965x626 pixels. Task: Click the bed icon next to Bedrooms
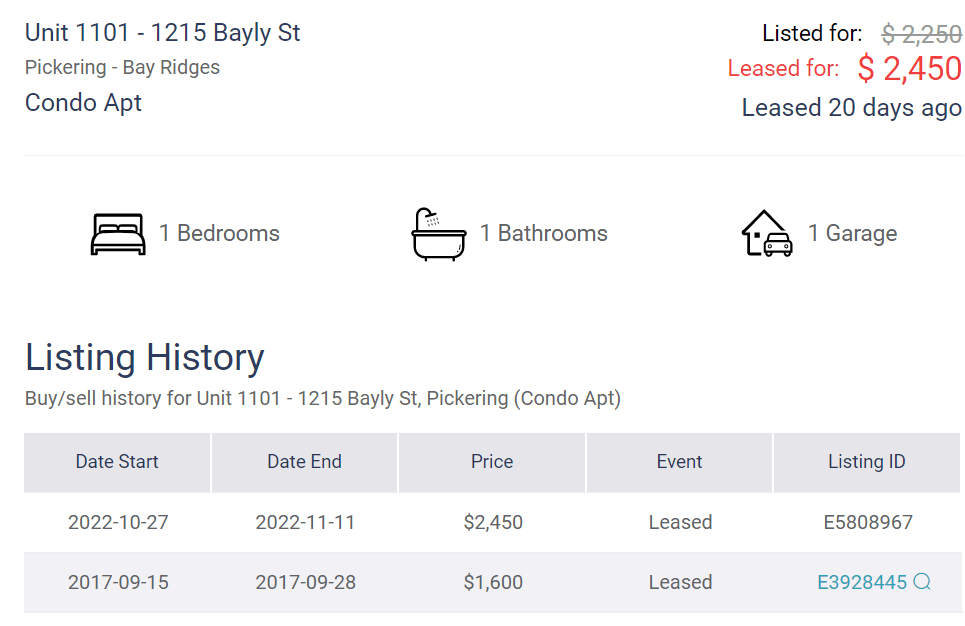click(x=118, y=234)
